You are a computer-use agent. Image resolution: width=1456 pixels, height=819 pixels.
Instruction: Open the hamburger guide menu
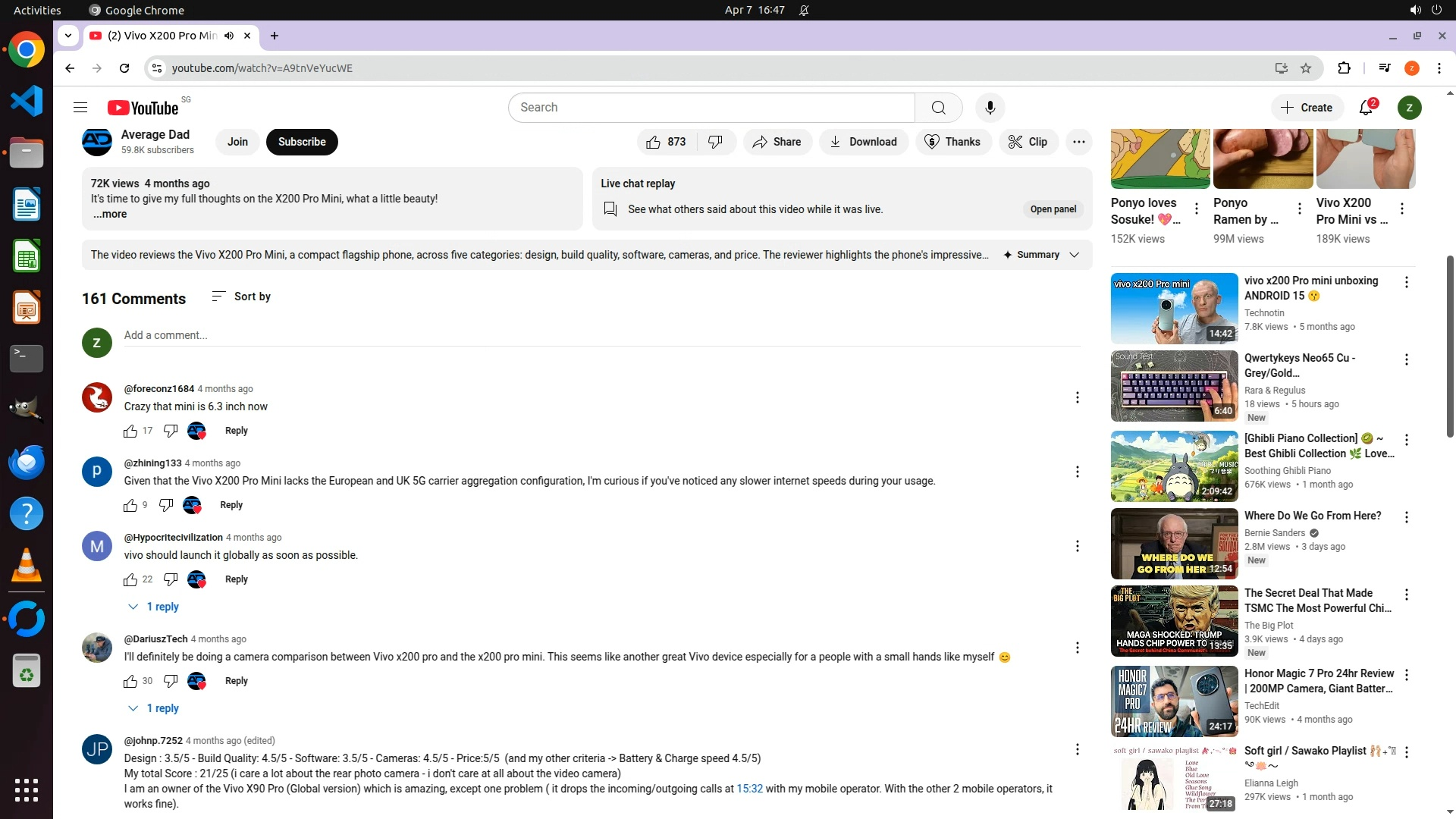click(x=80, y=108)
